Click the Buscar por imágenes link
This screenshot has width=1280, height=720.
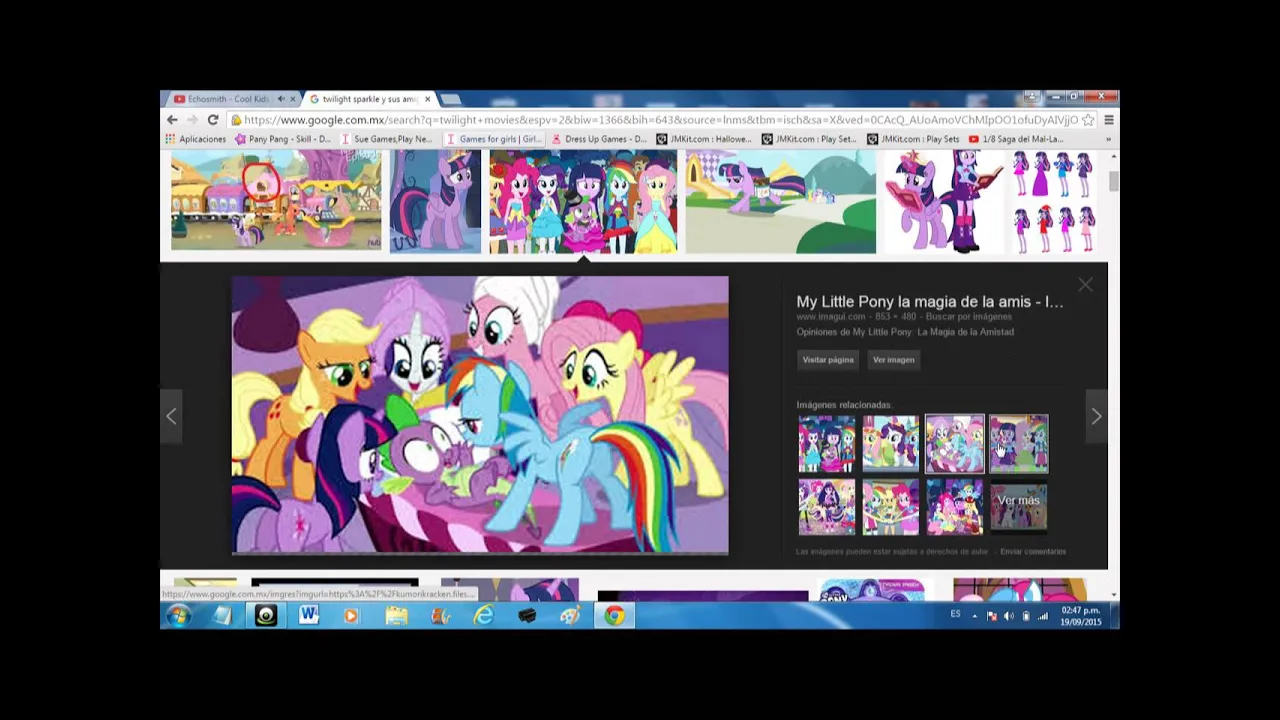969,317
